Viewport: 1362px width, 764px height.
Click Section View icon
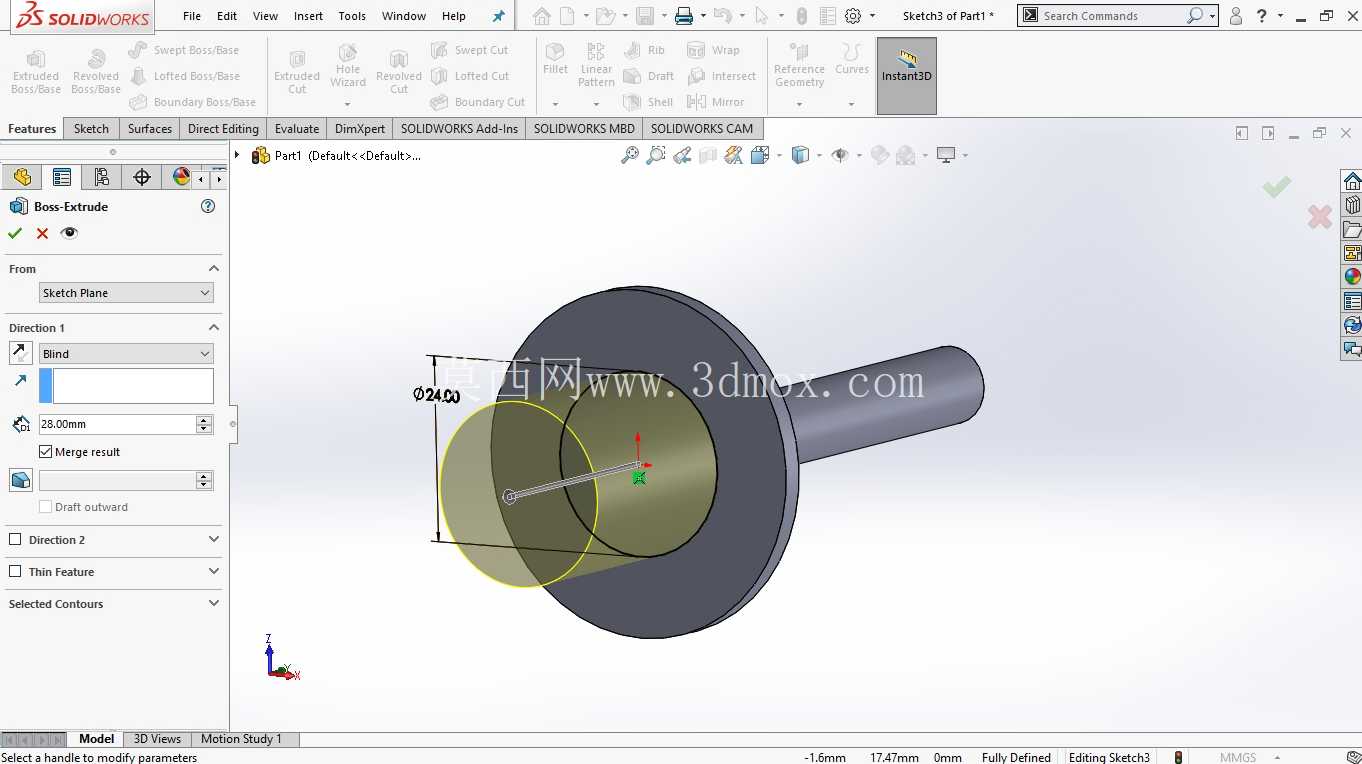tap(708, 155)
